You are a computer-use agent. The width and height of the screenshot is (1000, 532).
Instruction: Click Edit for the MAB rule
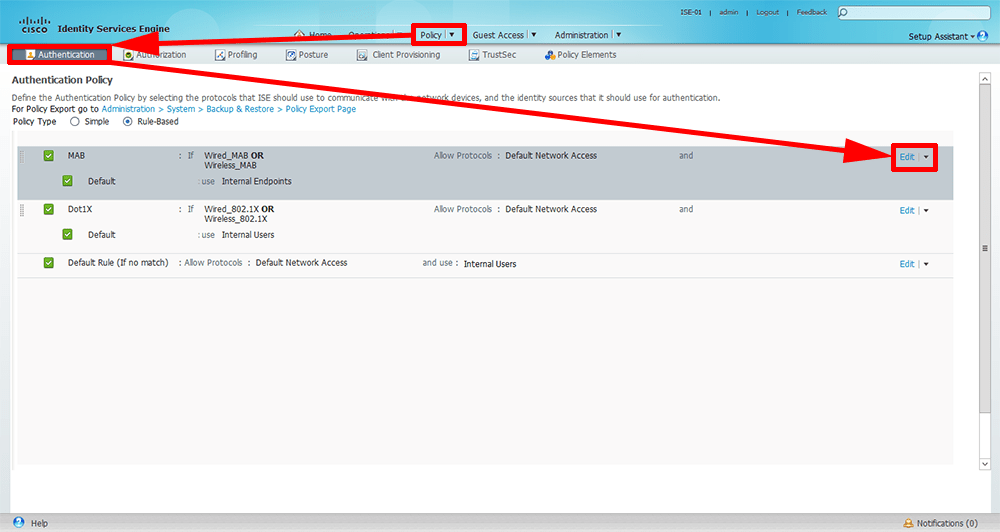point(907,157)
